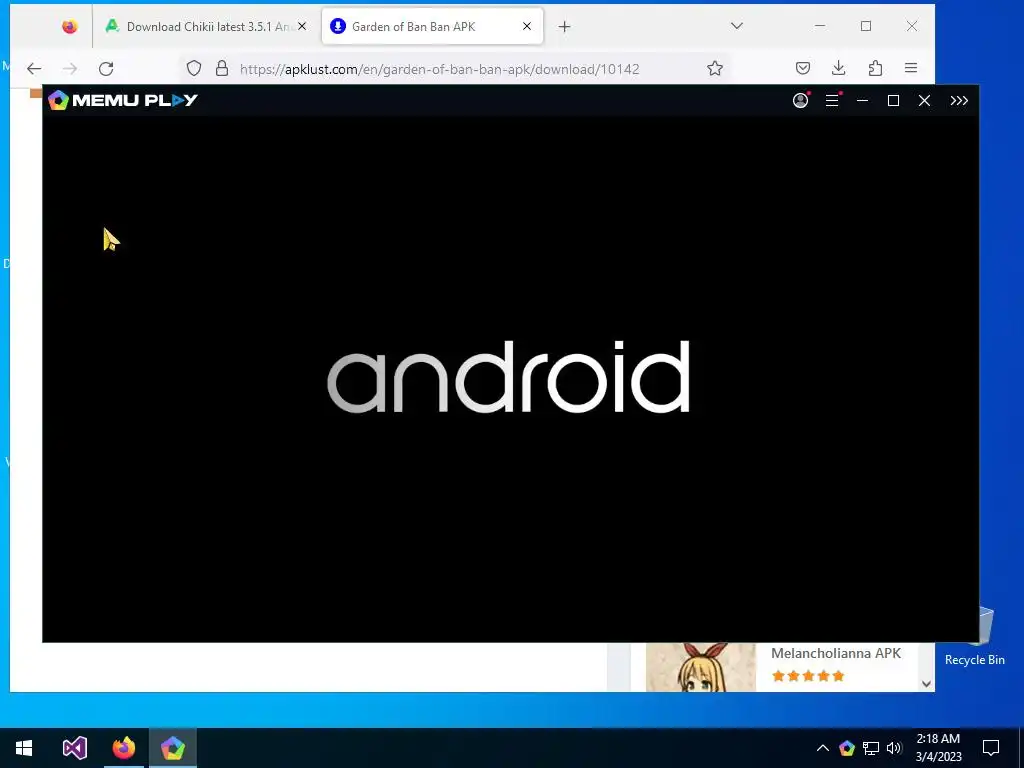Open the tracking protection shield icon
The width and height of the screenshot is (1024, 768).
(194, 69)
